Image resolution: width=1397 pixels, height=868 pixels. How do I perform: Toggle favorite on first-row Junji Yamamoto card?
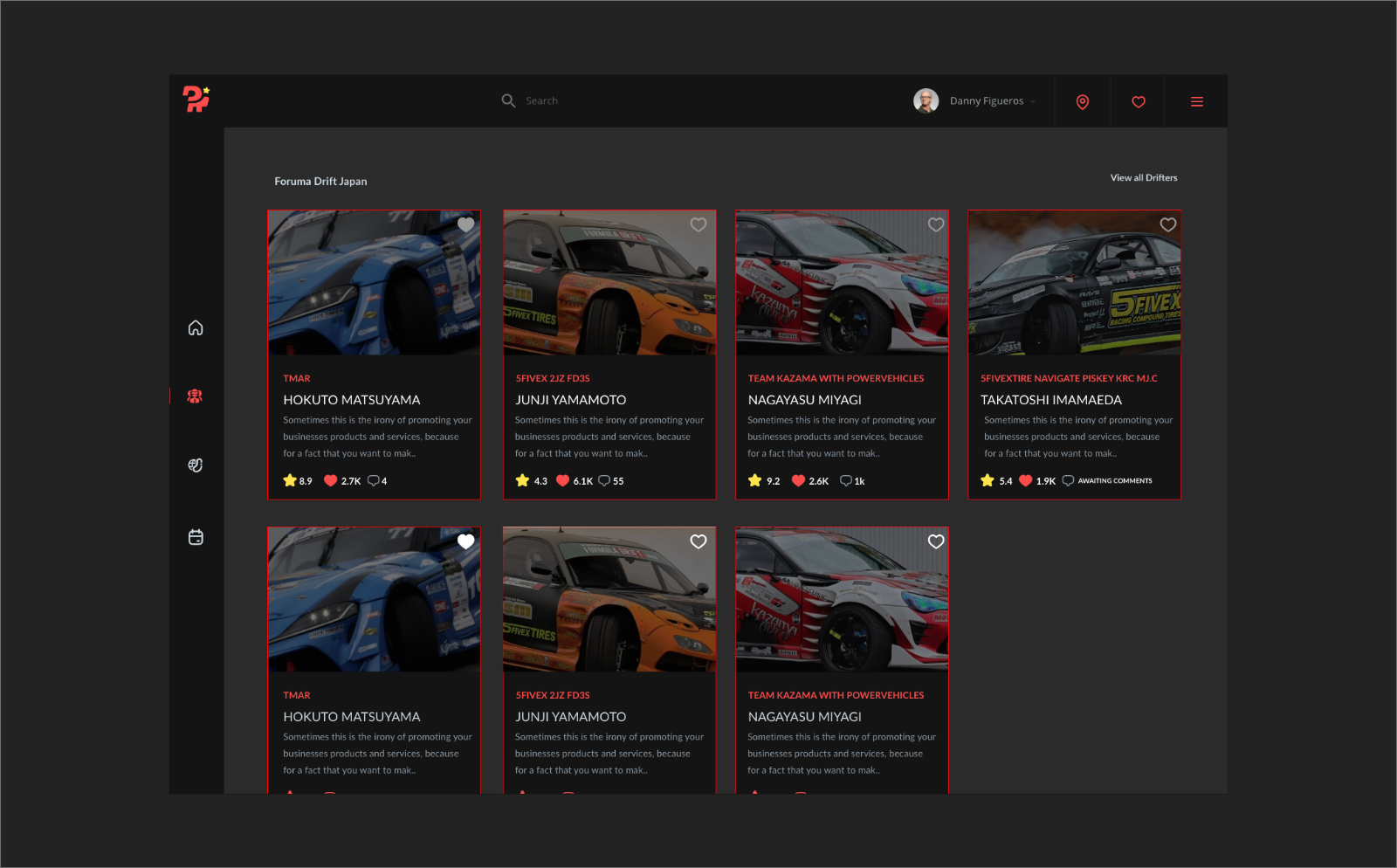(x=698, y=224)
